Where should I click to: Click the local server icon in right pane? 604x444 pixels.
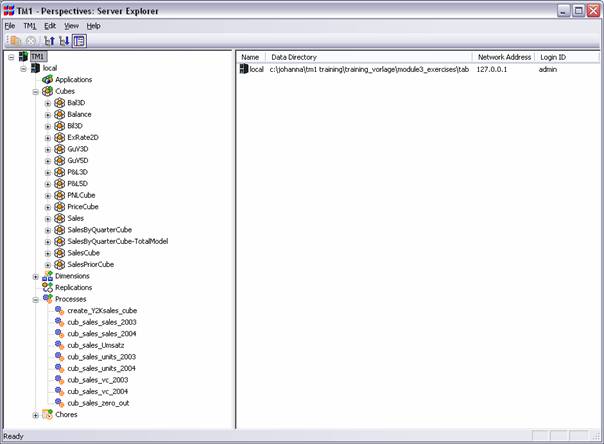(x=243, y=70)
